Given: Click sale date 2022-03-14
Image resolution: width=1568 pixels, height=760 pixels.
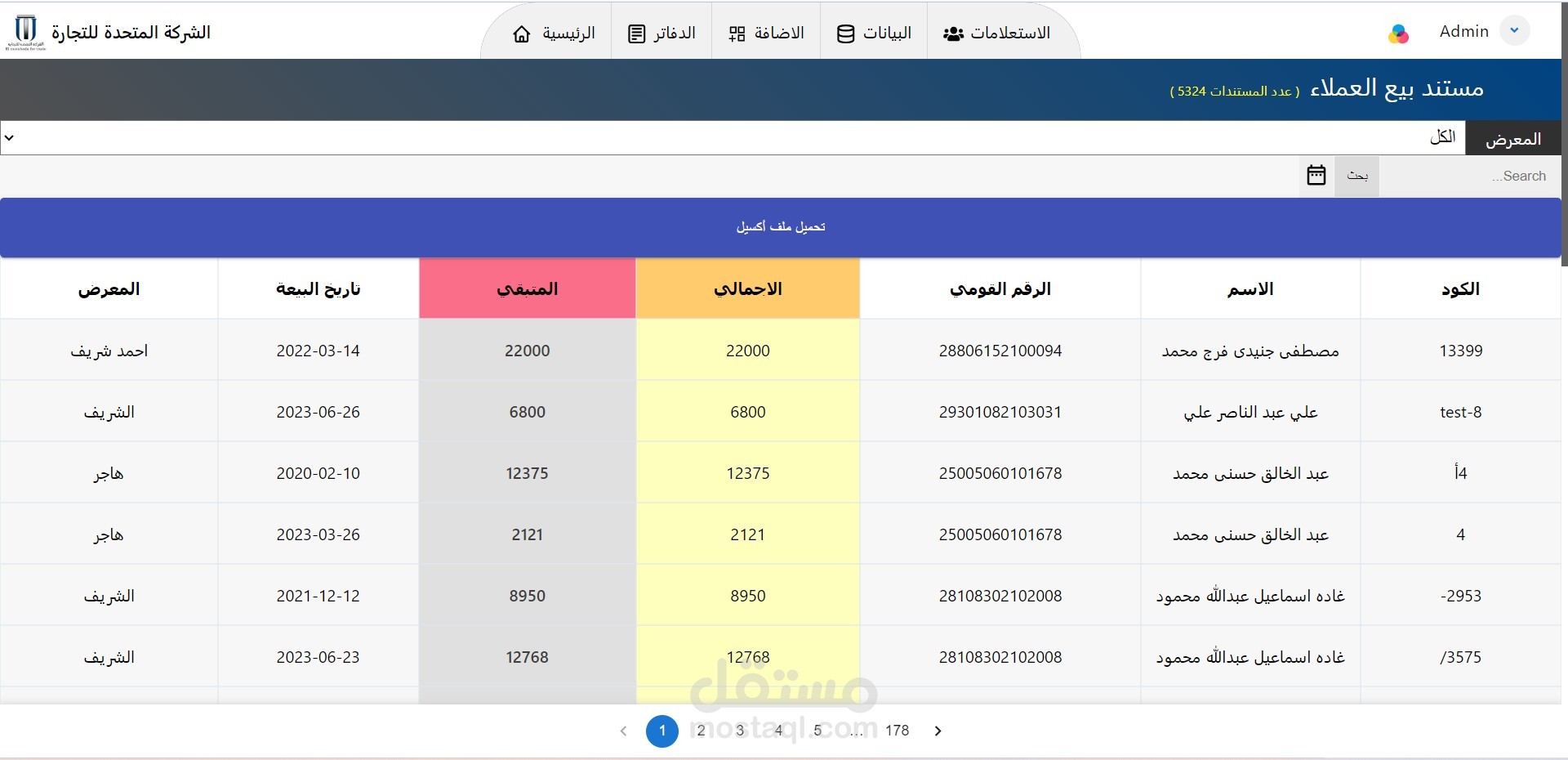Looking at the screenshot, I should click(x=318, y=351).
